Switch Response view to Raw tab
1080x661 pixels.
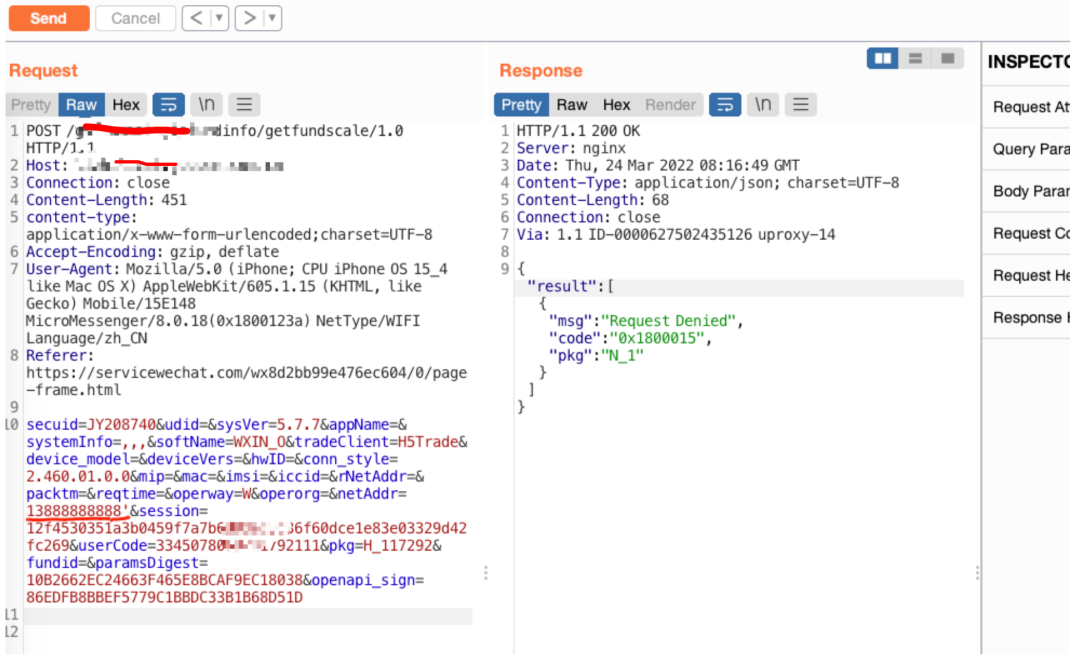(x=572, y=105)
